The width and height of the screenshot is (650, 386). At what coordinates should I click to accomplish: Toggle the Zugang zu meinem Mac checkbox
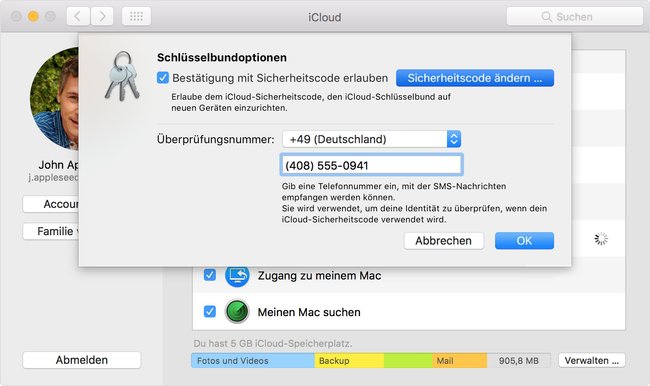(x=210, y=275)
